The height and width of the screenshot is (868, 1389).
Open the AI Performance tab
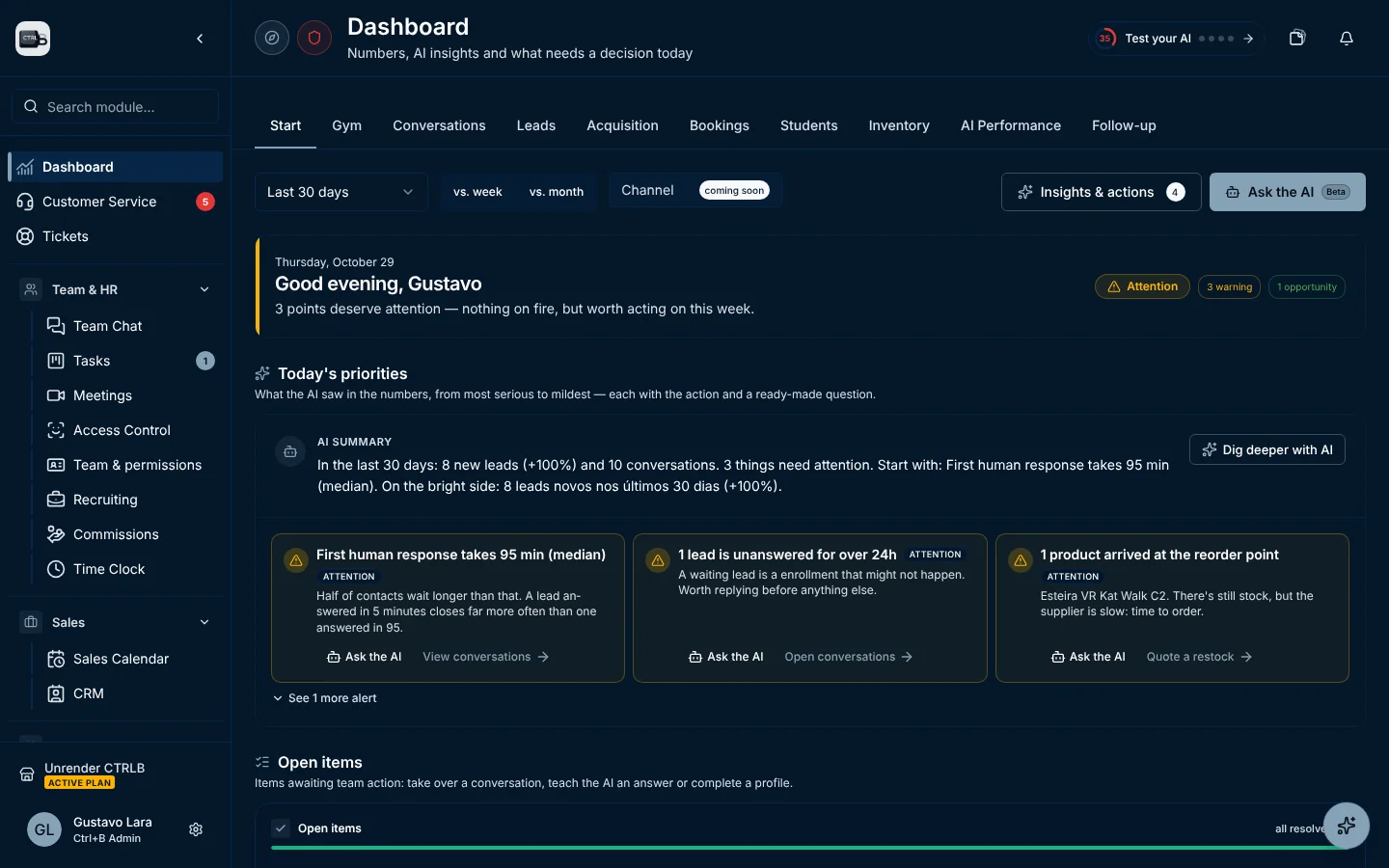click(1011, 125)
